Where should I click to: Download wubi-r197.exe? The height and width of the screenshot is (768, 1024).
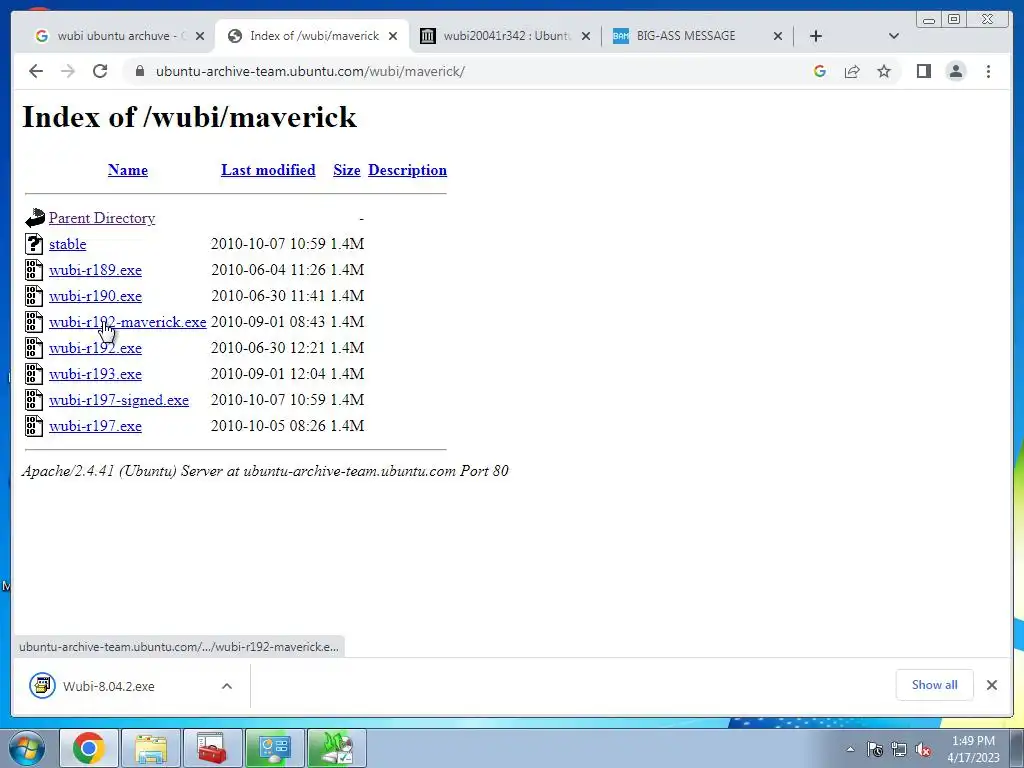[95, 426]
